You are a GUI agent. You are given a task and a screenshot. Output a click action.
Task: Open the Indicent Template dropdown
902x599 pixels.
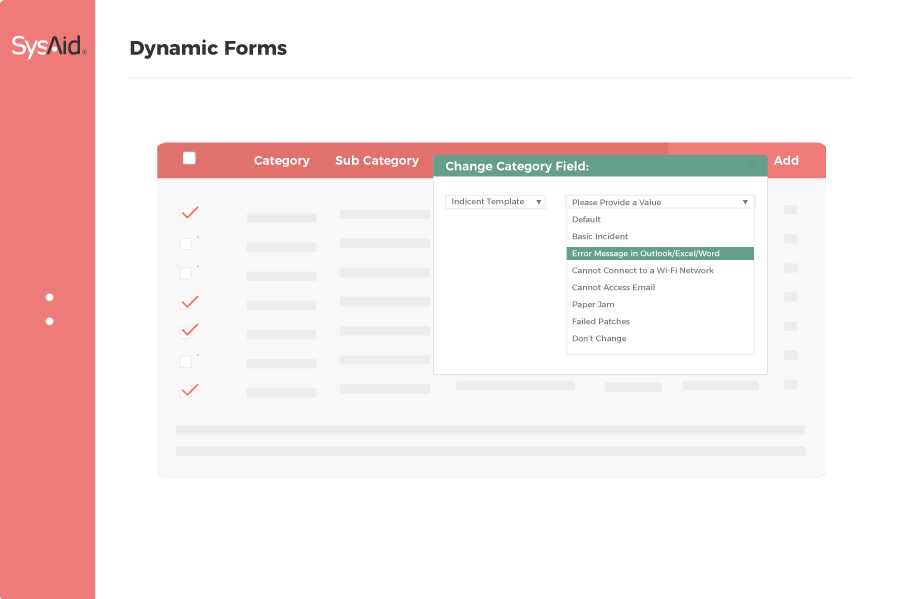click(x=495, y=201)
